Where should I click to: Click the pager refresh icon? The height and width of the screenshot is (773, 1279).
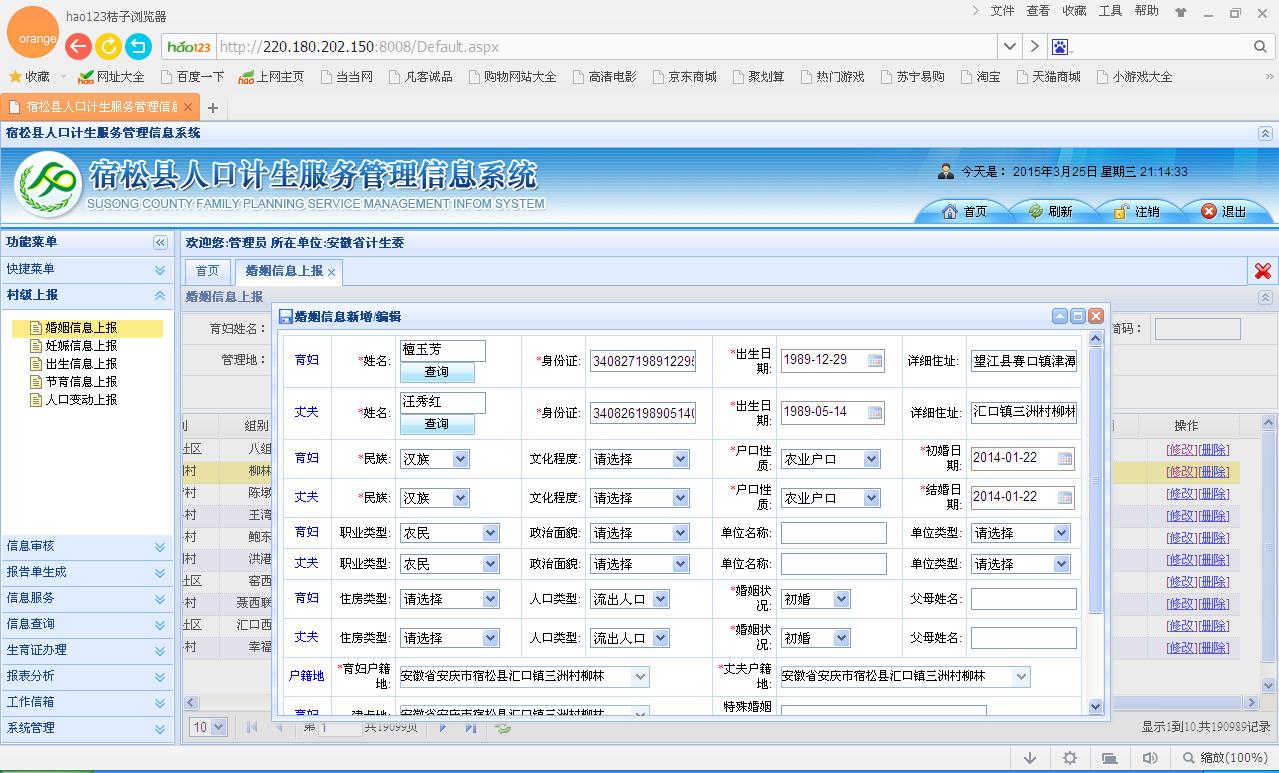[504, 727]
